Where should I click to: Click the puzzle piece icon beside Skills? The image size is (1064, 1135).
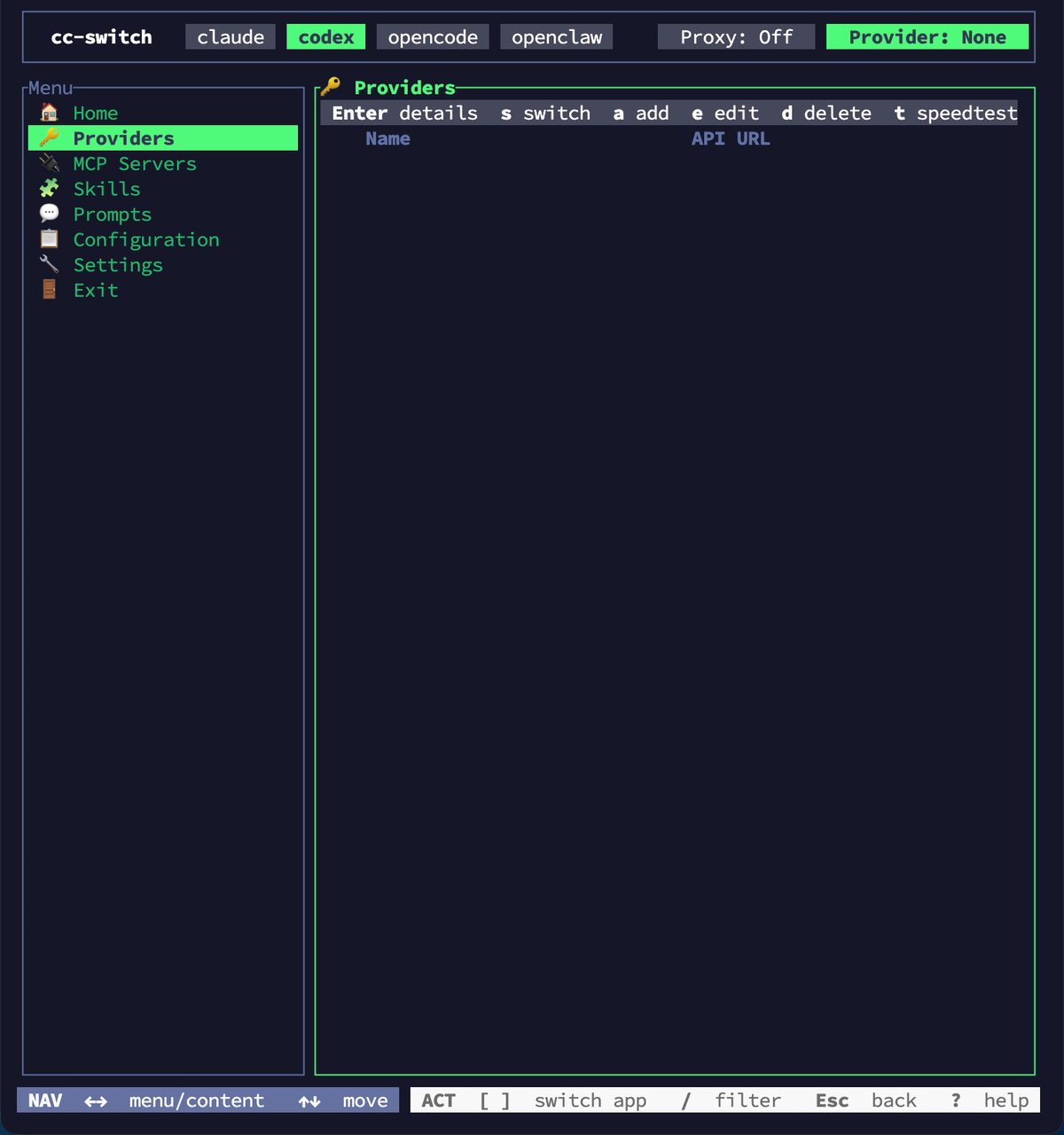[x=50, y=188]
